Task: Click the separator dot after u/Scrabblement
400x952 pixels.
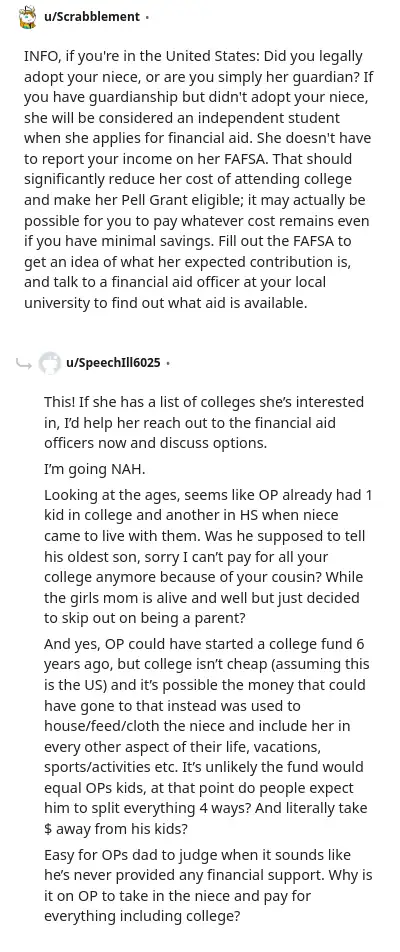Action: pos(147,18)
